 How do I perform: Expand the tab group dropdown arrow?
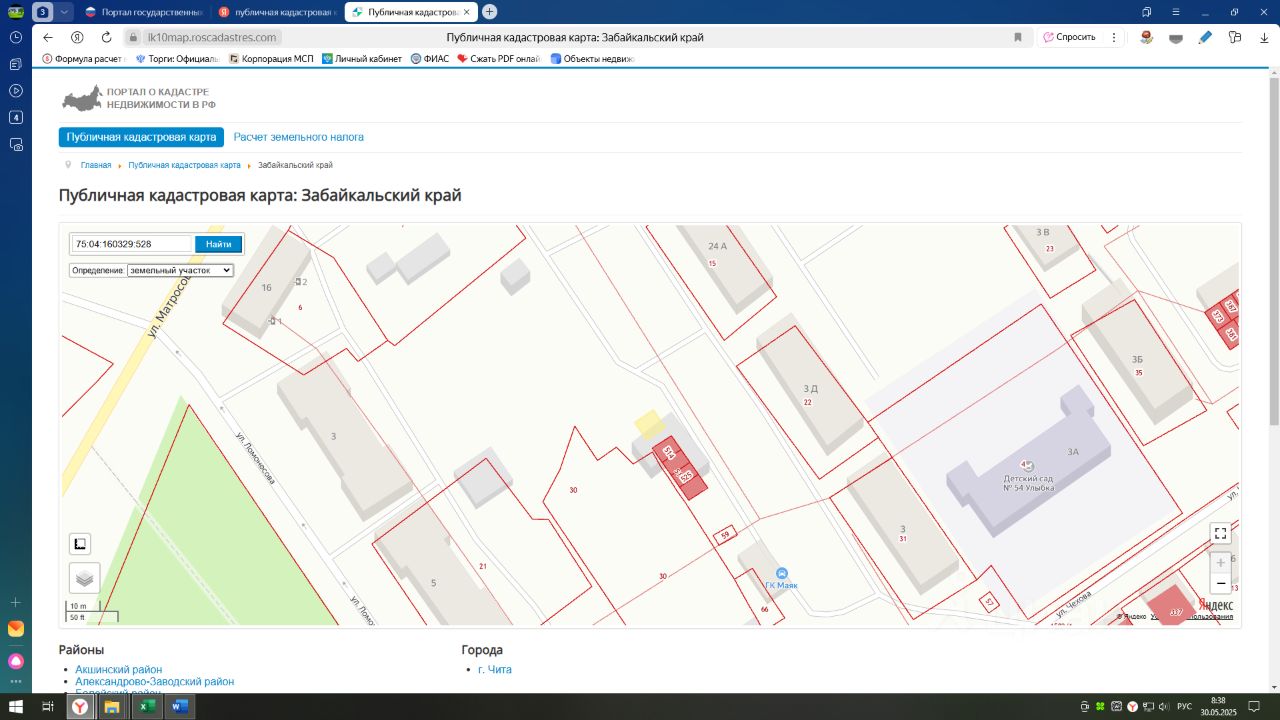(x=65, y=12)
